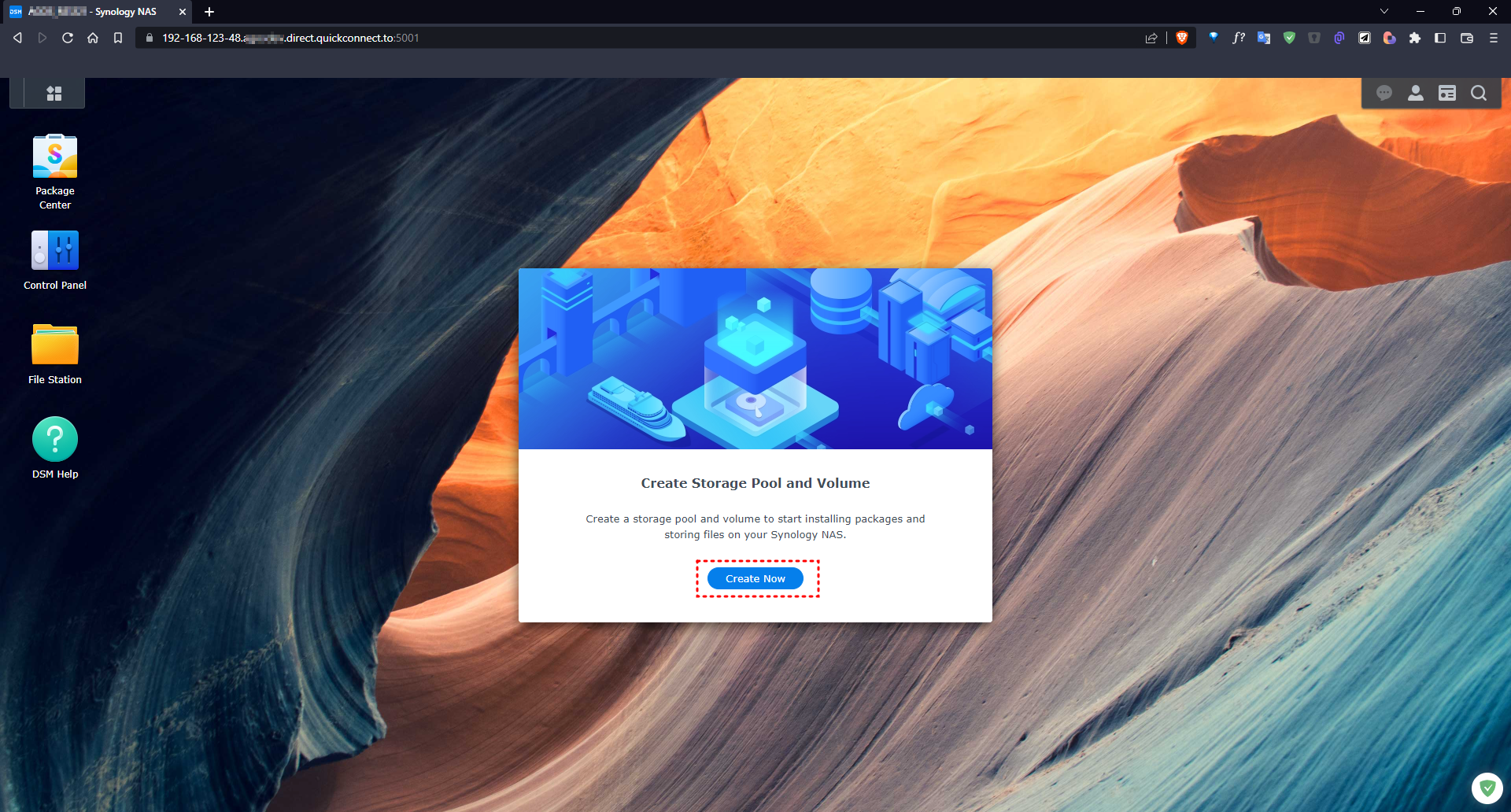Screen dimensions: 1511x812
Task: Select the Synology NAS browser tab
Action: click(96, 12)
